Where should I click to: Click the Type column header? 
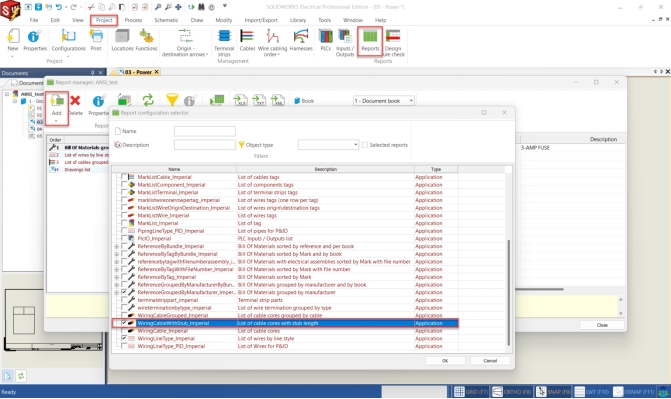436,169
